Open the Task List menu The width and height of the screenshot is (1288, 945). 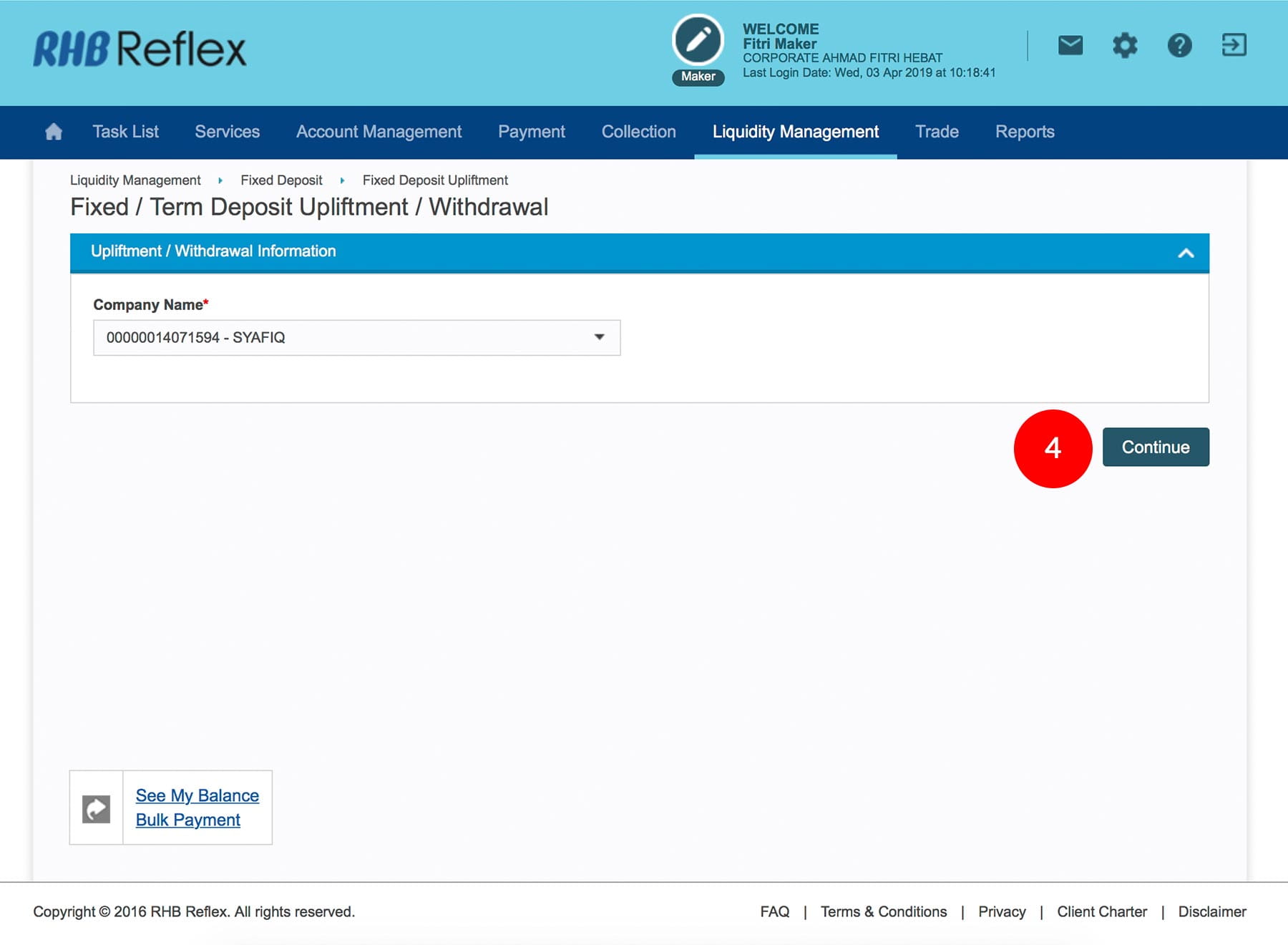pos(125,132)
